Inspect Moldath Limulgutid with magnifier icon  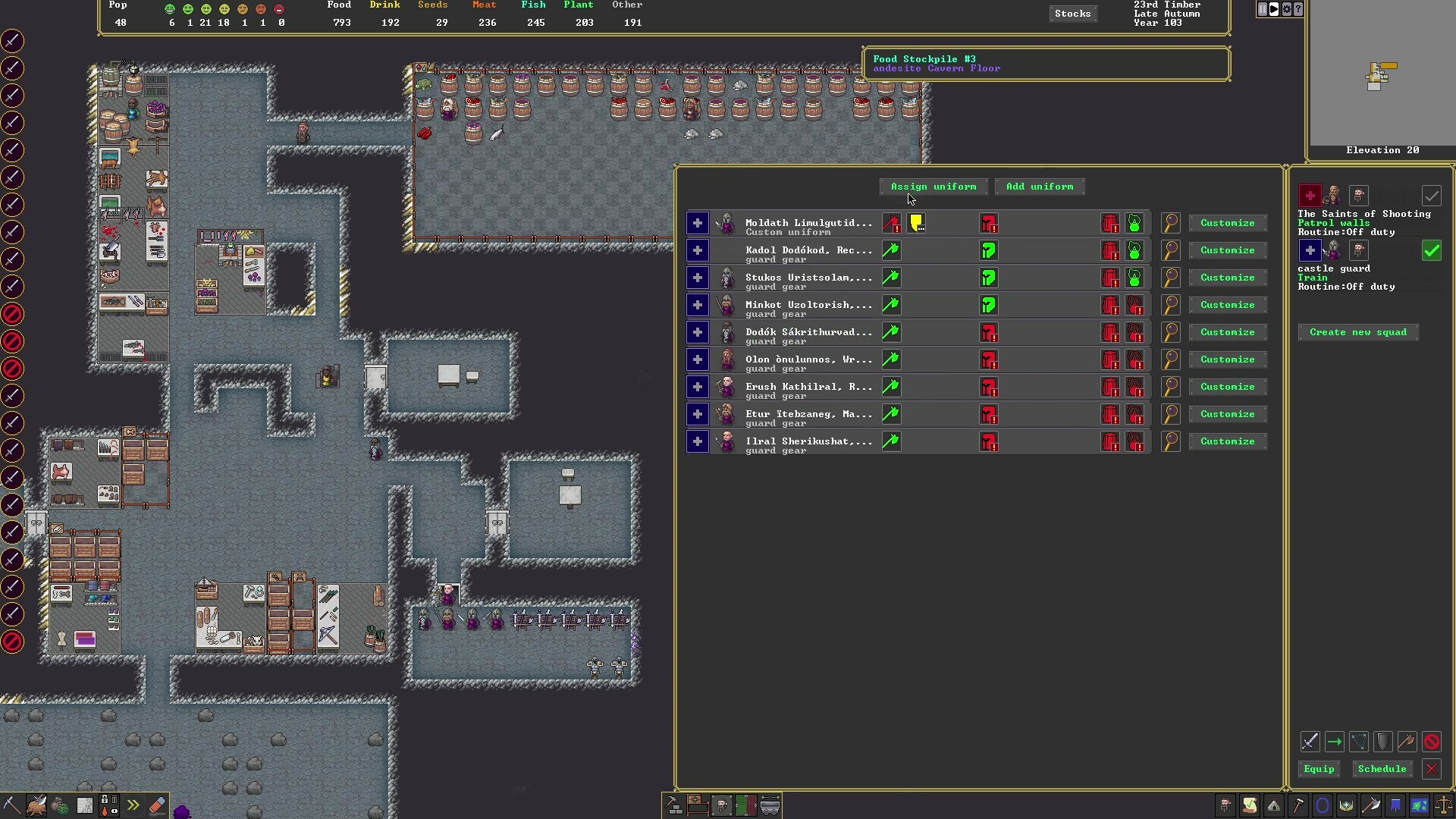[1171, 223]
